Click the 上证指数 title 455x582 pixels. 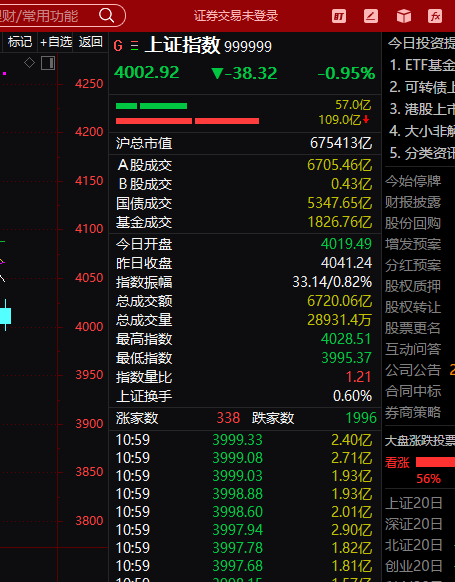click(183, 45)
